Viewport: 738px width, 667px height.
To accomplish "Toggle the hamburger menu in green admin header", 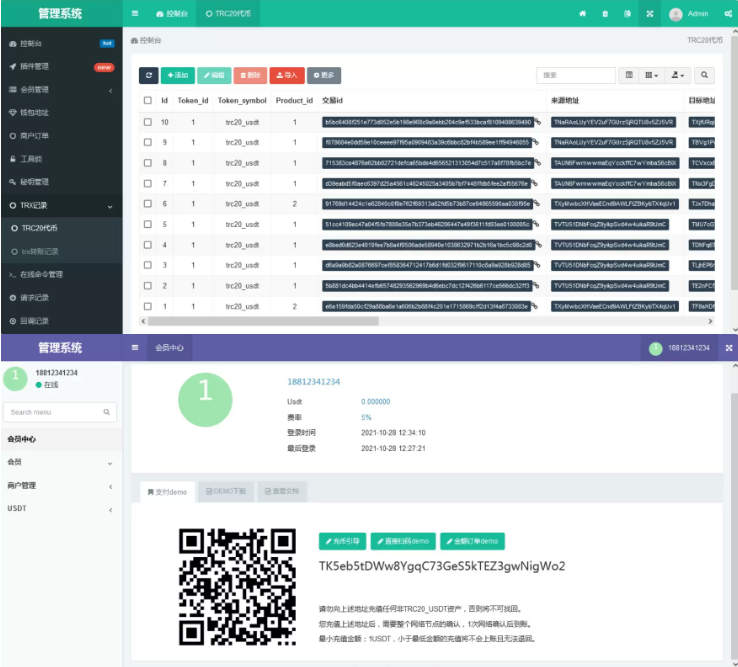I will pos(135,14).
